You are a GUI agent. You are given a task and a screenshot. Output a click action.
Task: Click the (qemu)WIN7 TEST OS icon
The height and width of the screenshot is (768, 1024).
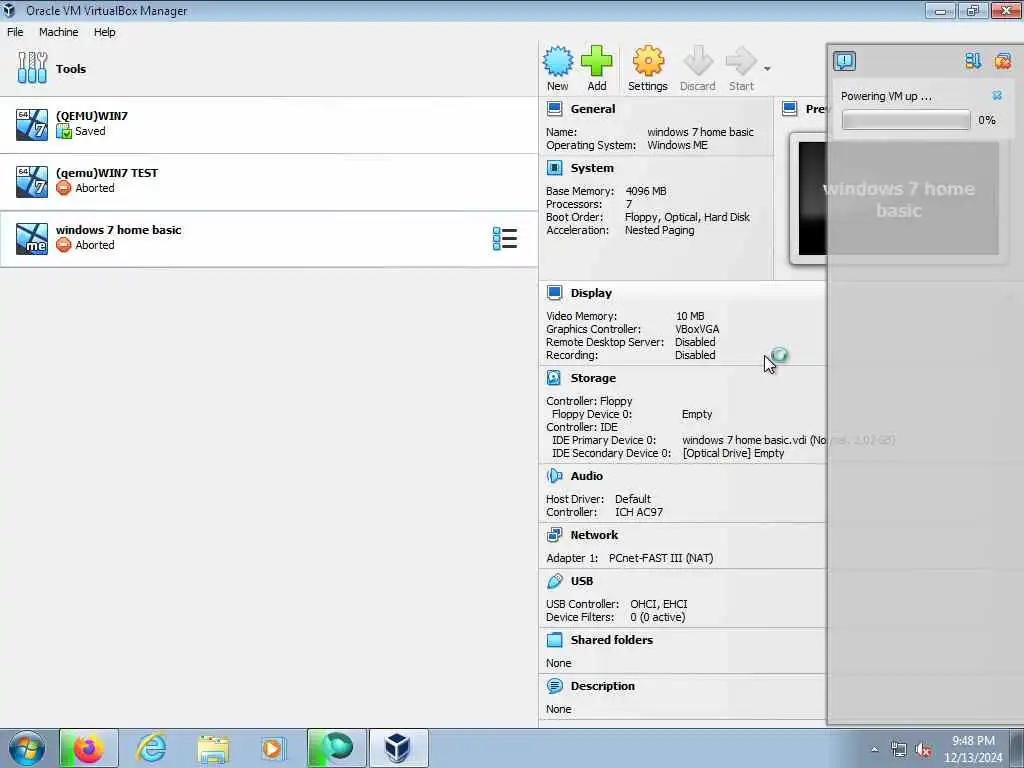pyautogui.click(x=32, y=182)
